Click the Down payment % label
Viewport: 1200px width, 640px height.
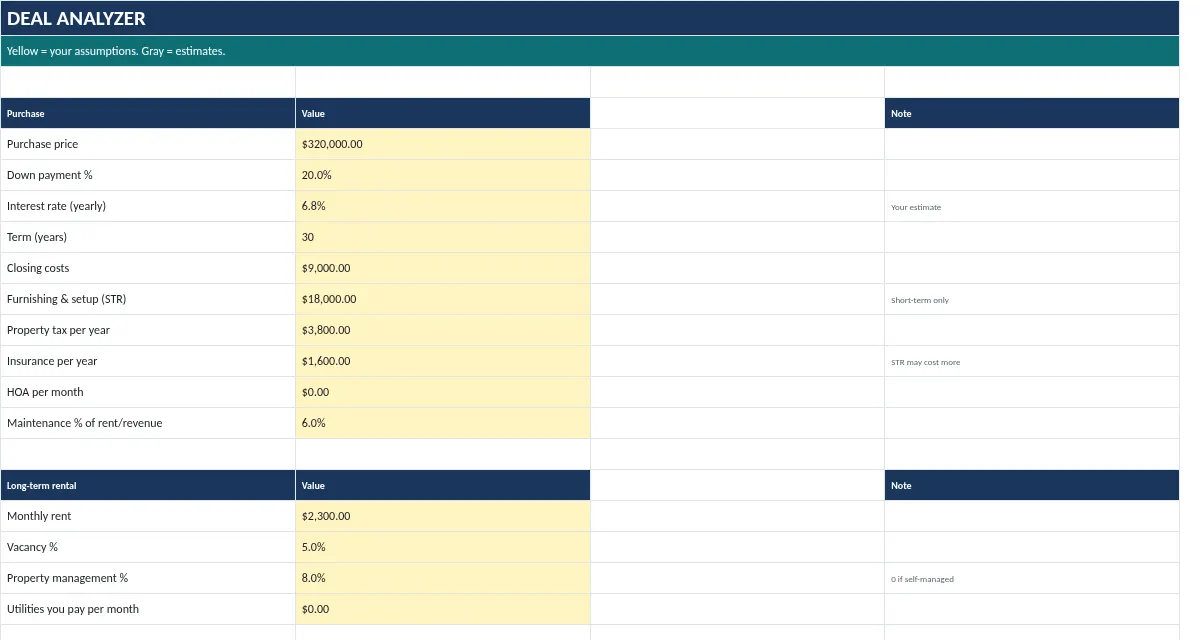click(x=148, y=175)
